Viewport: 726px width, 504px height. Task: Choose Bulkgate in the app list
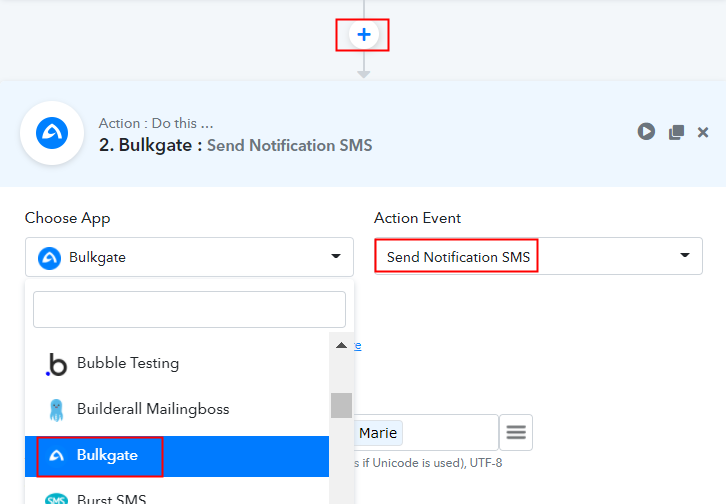(177, 456)
